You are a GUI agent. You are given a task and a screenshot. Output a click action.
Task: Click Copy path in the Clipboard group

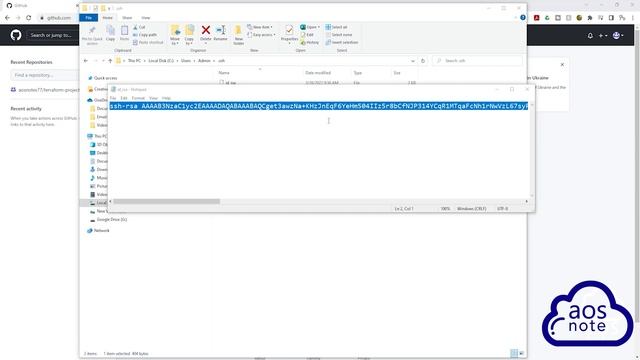[x=145, y=35]
